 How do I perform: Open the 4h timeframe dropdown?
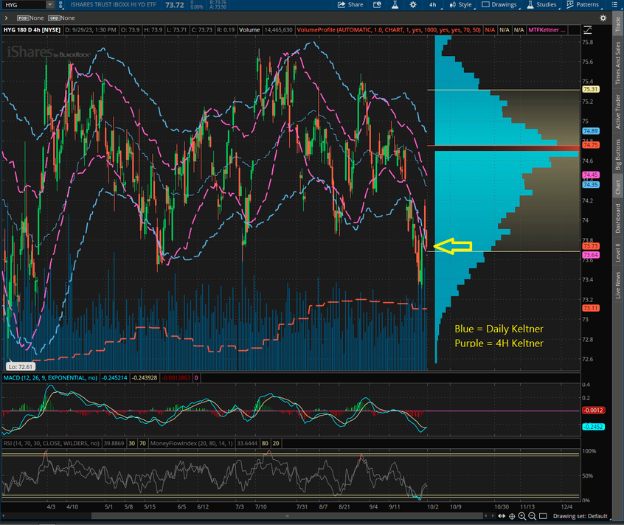click(434, 5)
